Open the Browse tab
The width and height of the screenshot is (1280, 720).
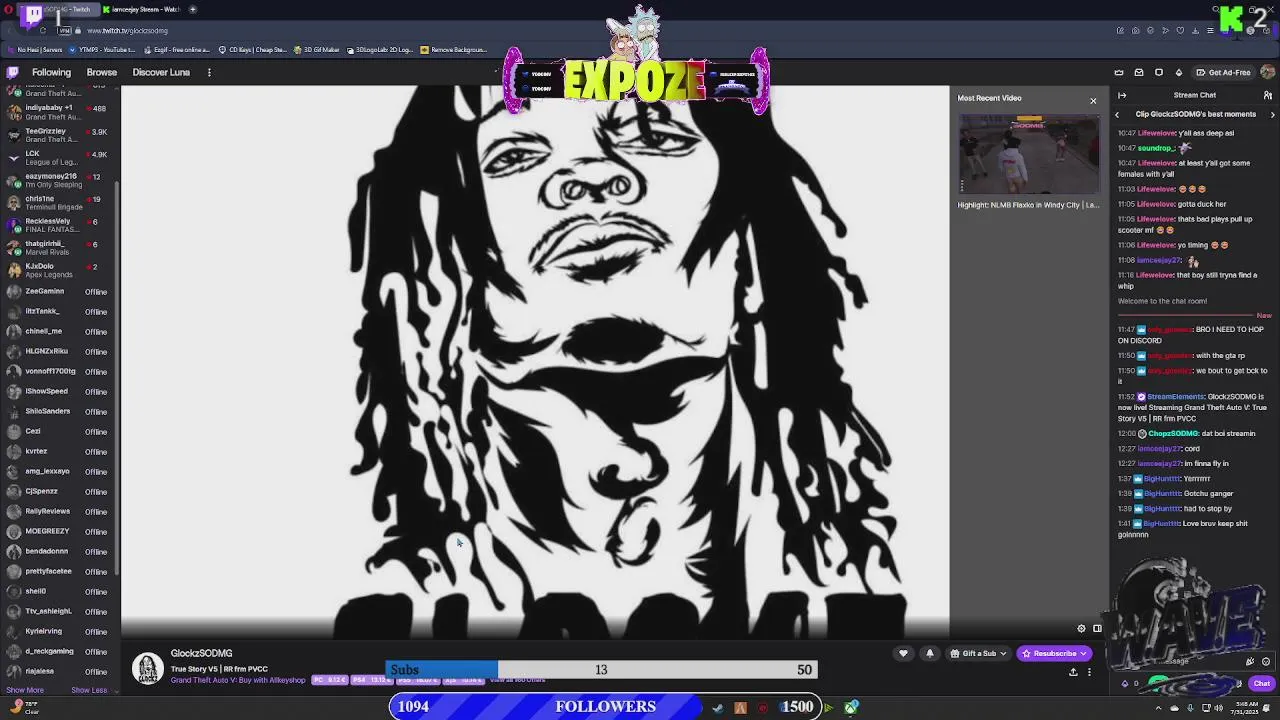(102, 72)
